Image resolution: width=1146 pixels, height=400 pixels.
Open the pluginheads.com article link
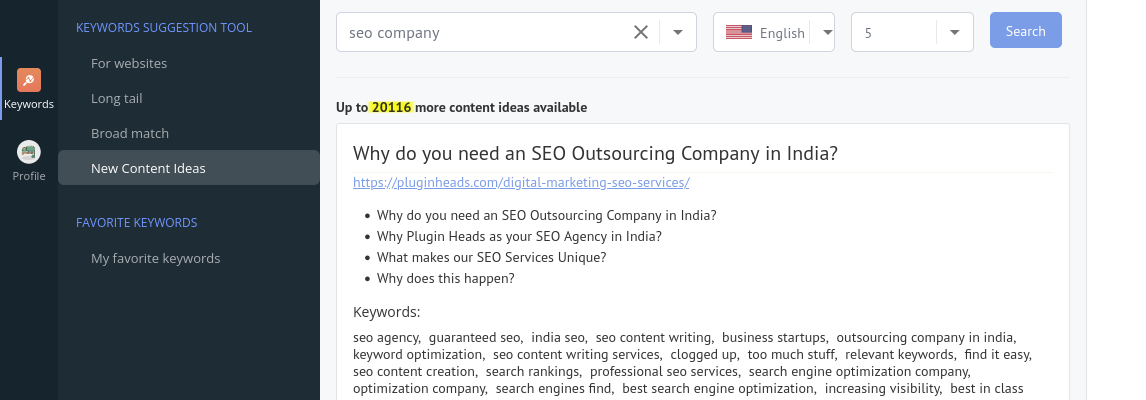521,182
